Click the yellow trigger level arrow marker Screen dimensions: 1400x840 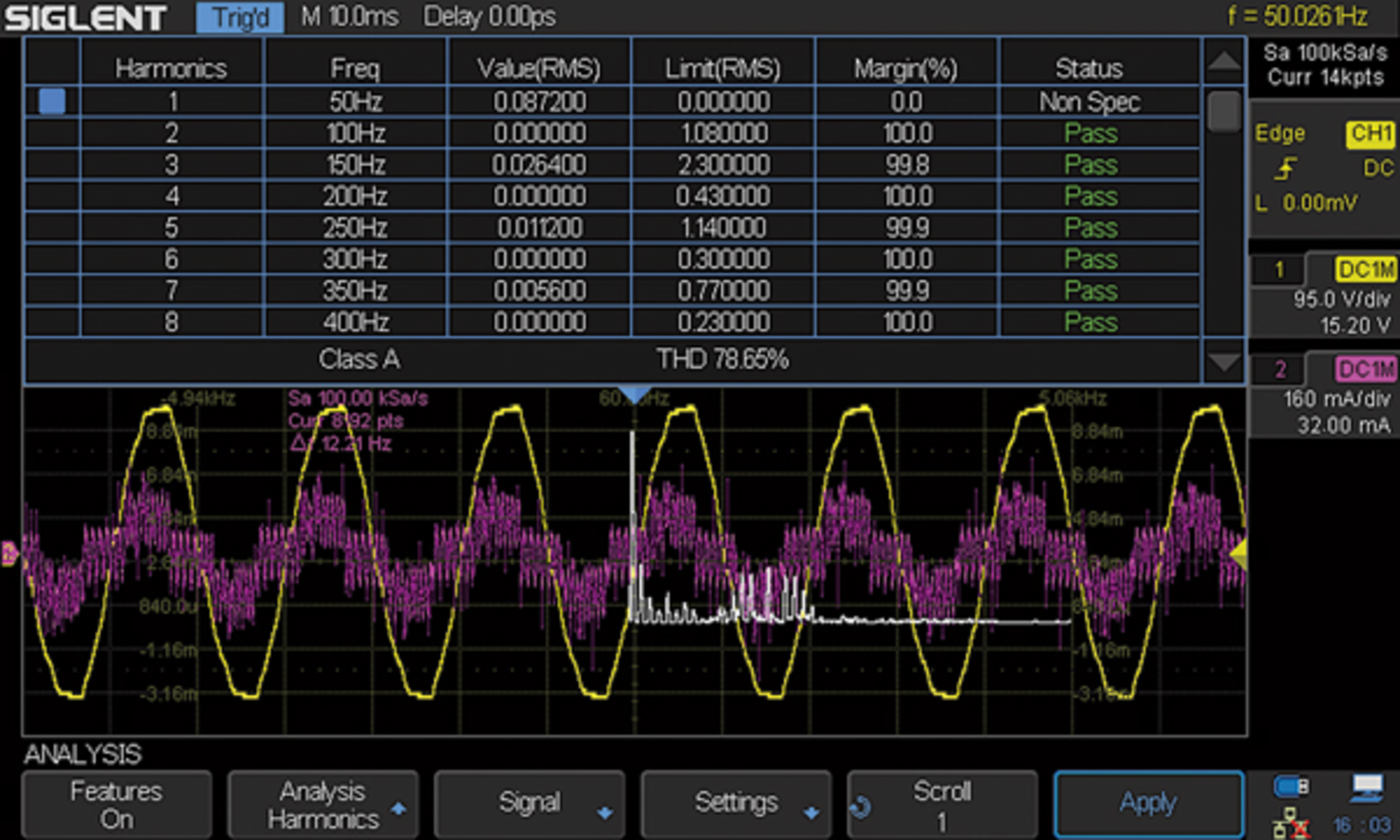tap(1240, 554)
